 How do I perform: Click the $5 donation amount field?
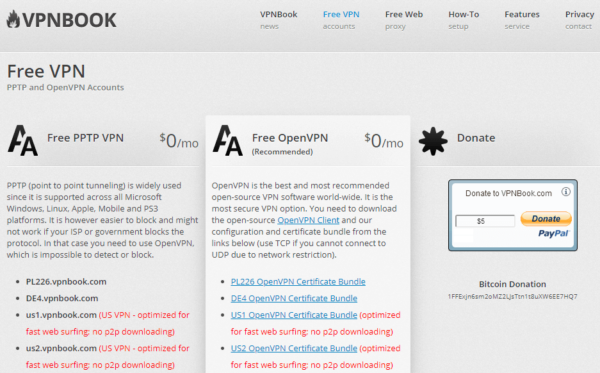point(485,221)
